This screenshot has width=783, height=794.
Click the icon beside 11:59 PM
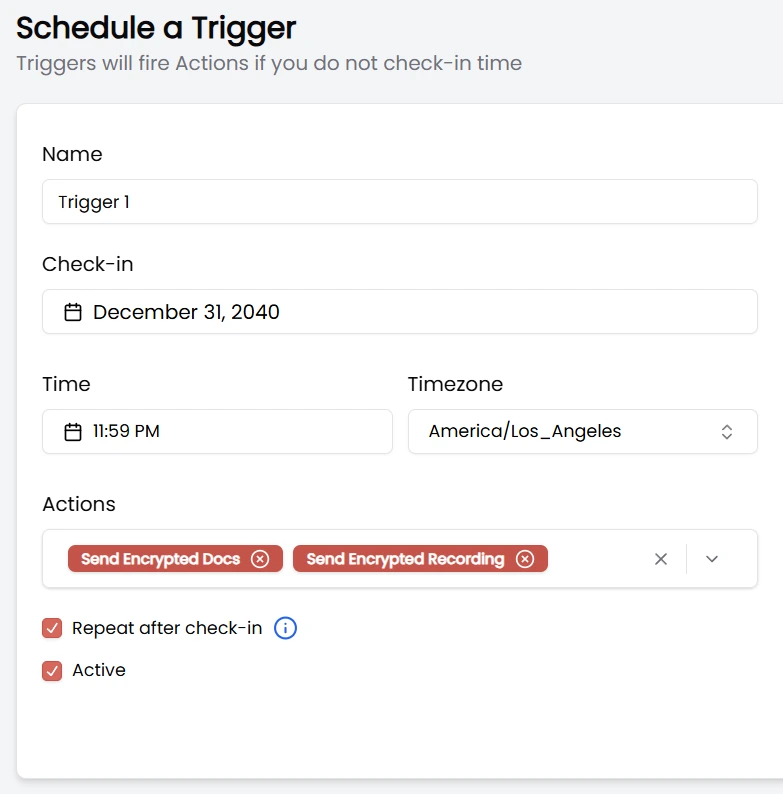(73, 432)
